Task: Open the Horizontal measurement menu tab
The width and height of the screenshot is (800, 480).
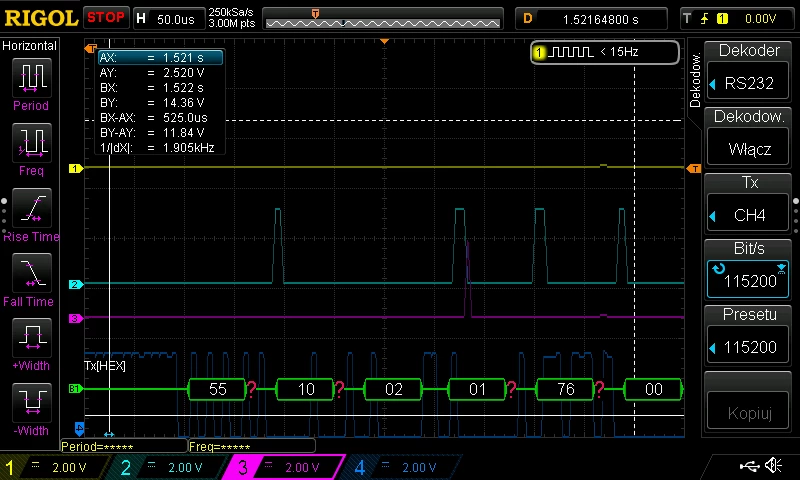Action: click(x=30, y=46)
